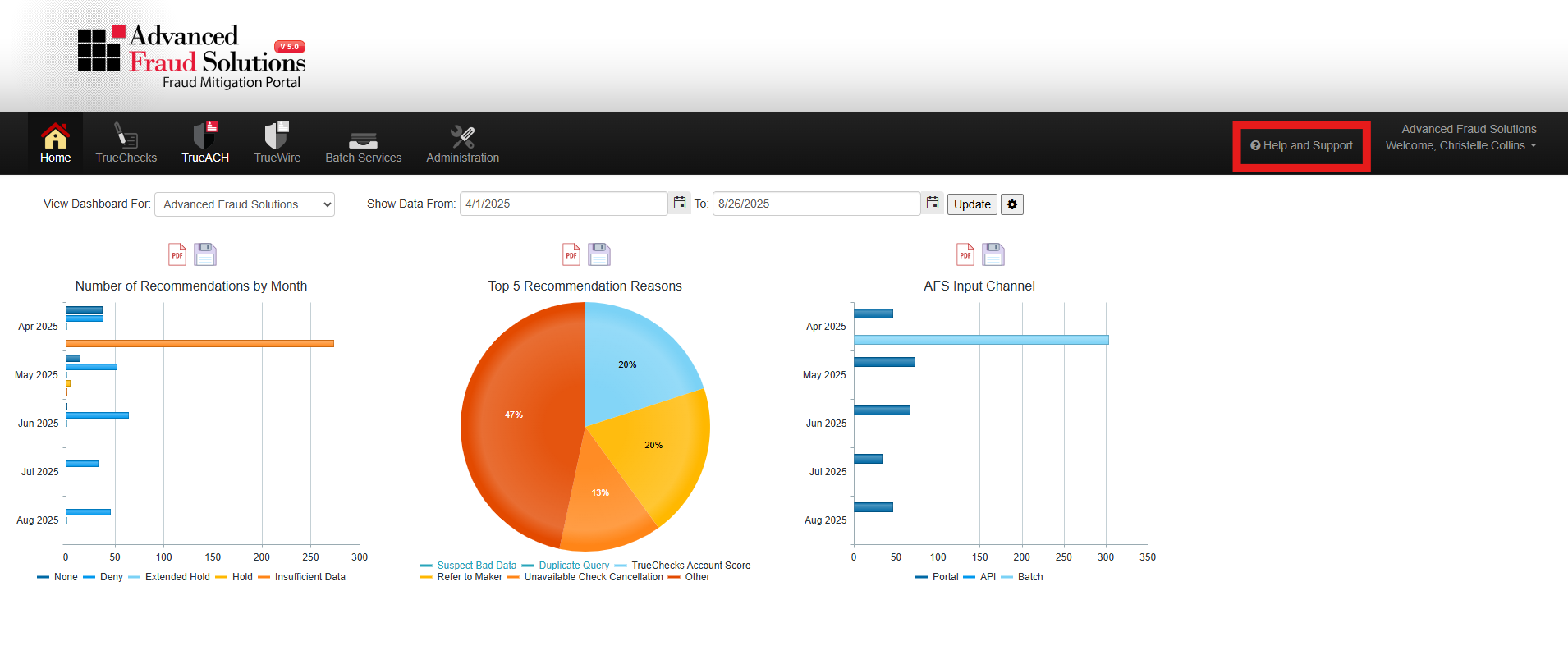Open the TrueACH module

pos(205,143)
